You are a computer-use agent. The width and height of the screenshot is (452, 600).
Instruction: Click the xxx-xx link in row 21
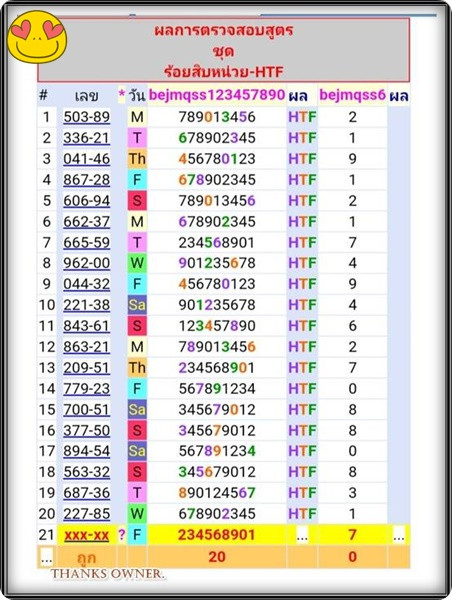coord(87,535)
